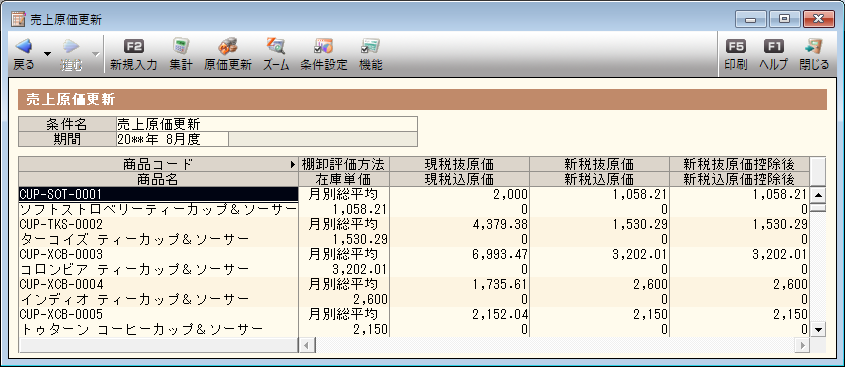Image resolution: width=845 pixels, height=367 pixels.
Task: Click the 条件名 field 売上原価更新
Action: 267,124
